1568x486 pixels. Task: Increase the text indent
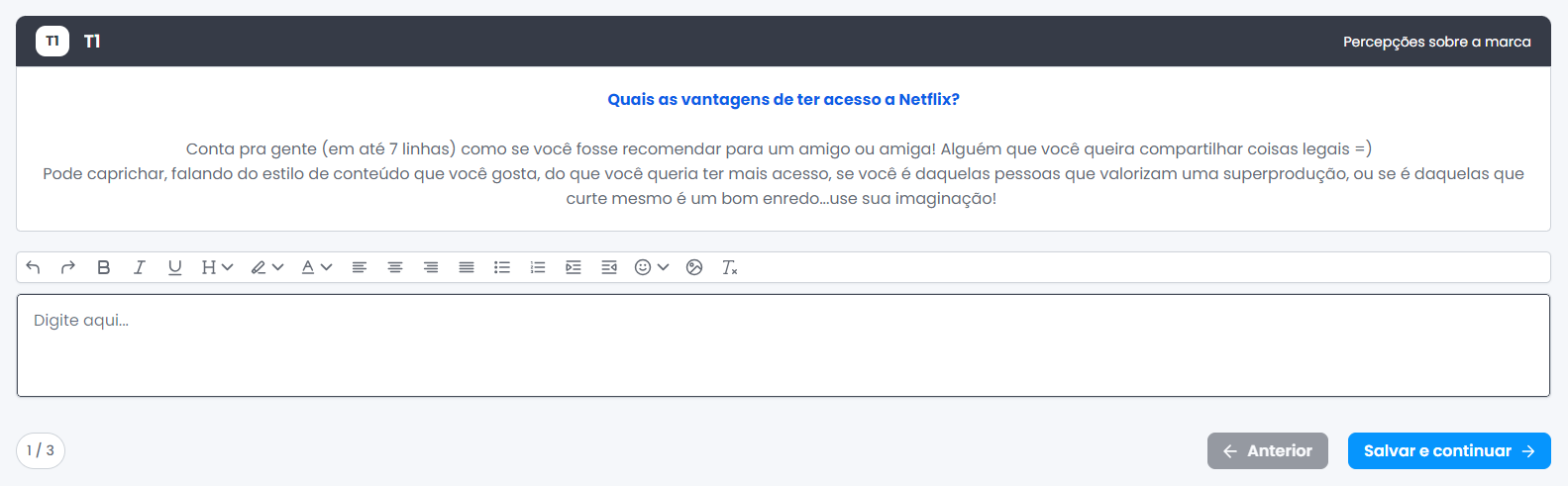[574, 267]
